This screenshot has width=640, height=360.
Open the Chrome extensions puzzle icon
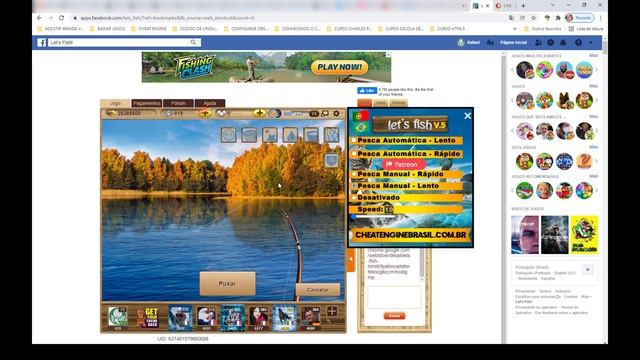(558, 18)
